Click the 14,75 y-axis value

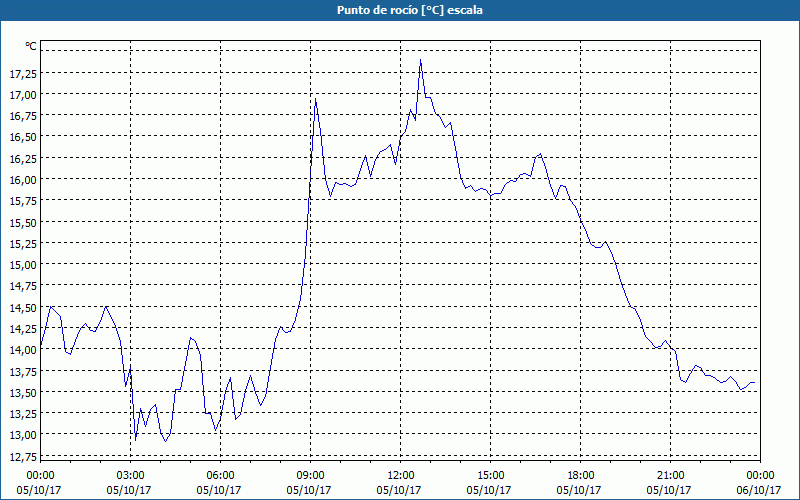[x=23, y=286]
